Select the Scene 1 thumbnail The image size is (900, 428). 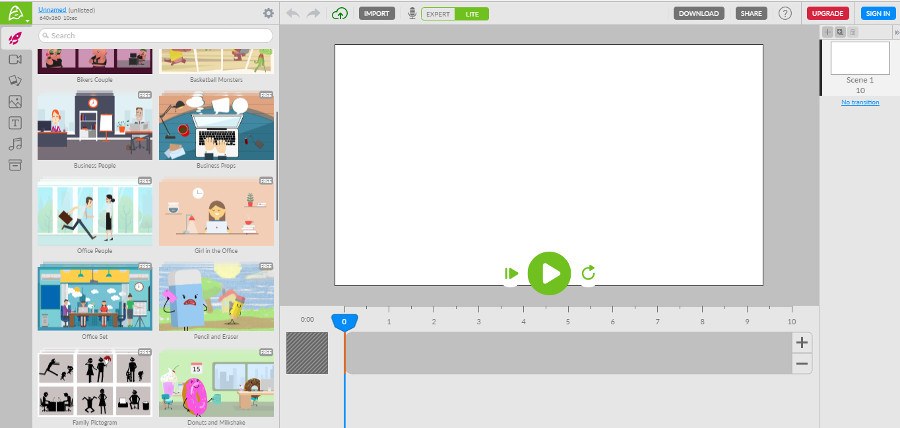[860, 58]
